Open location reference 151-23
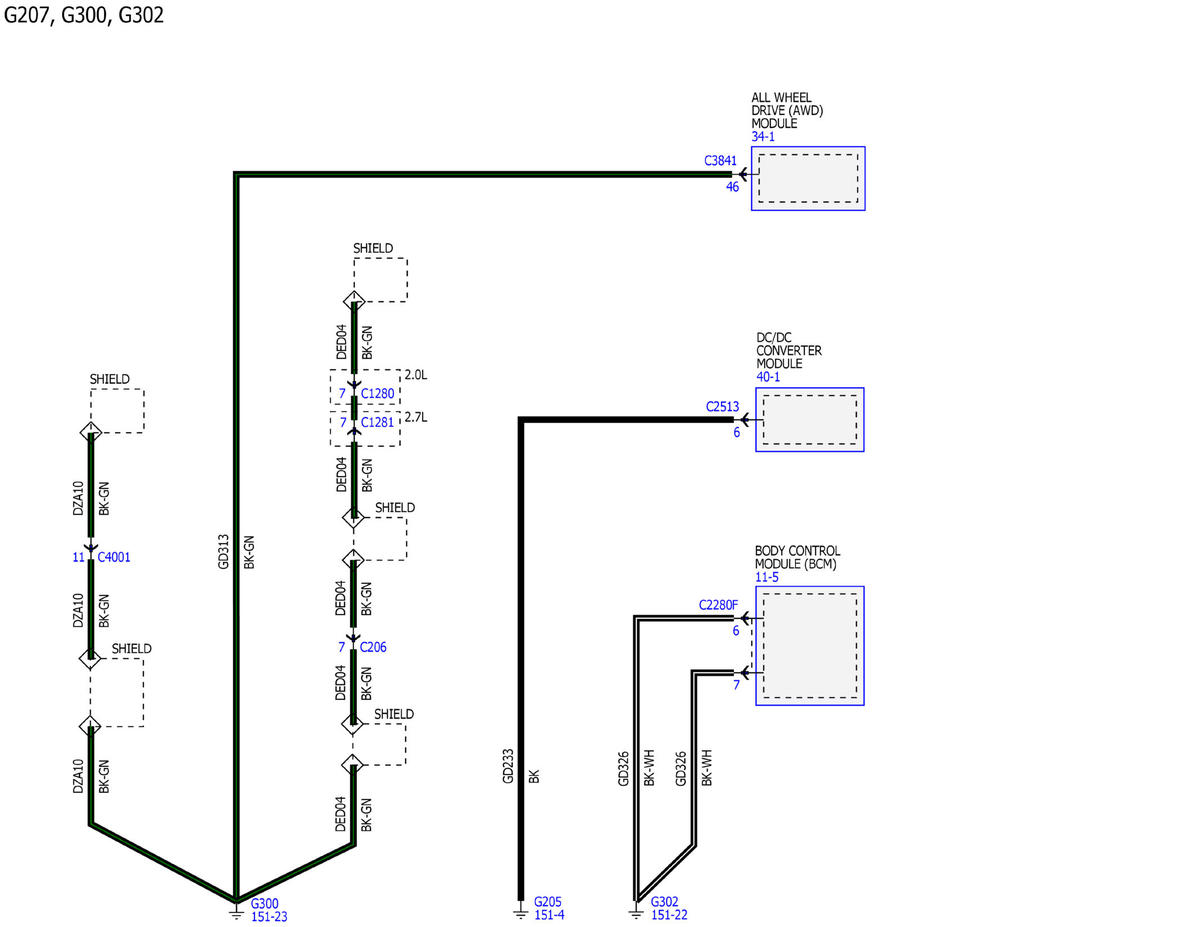The height and width of the screenshot is (927, 1200). [x=269, y=915]
